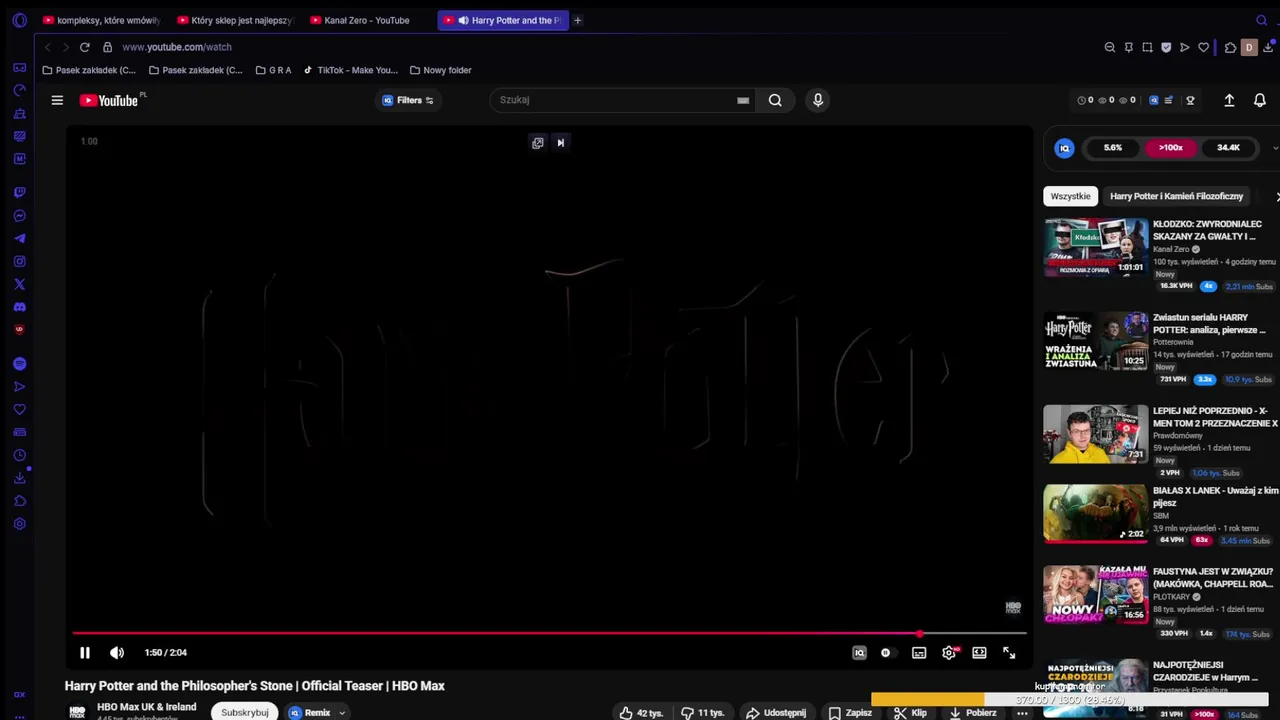1280x720 pixels.
Task: Switch to 'kompleksy, które wmówiły' browser tab
Action: click(x=101, y=20)
